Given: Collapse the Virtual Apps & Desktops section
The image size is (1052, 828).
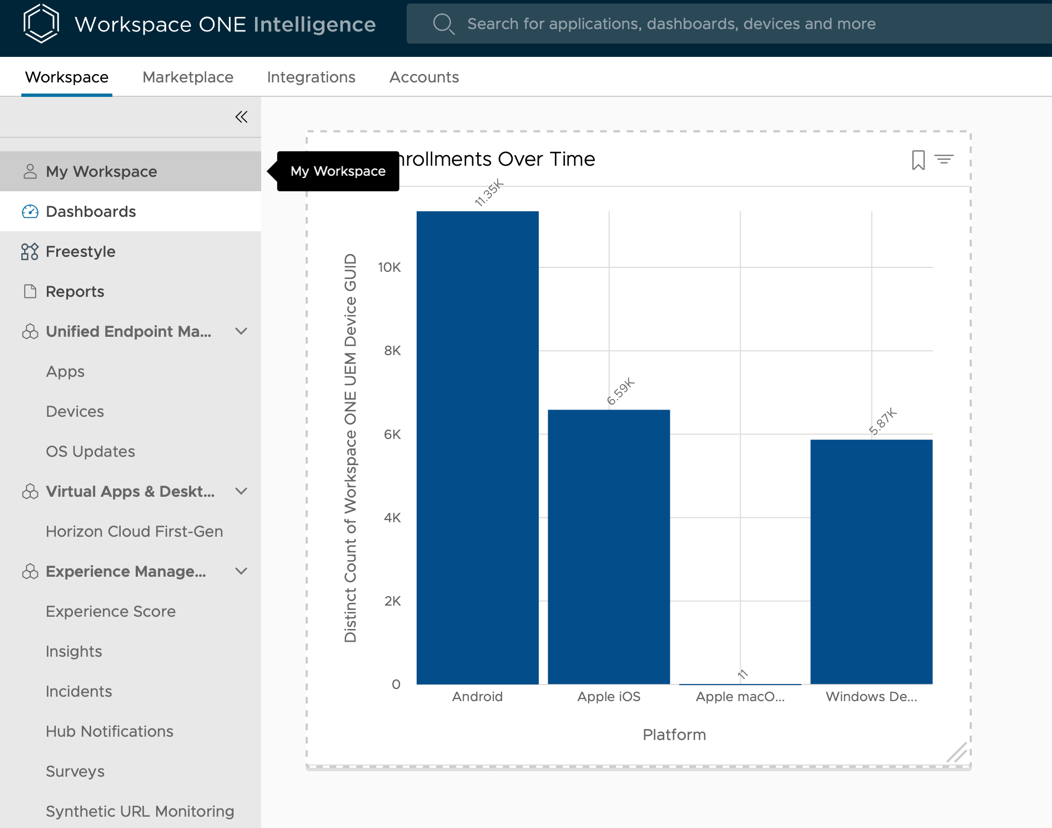Looking at the screenshot, I should (240, 491).
